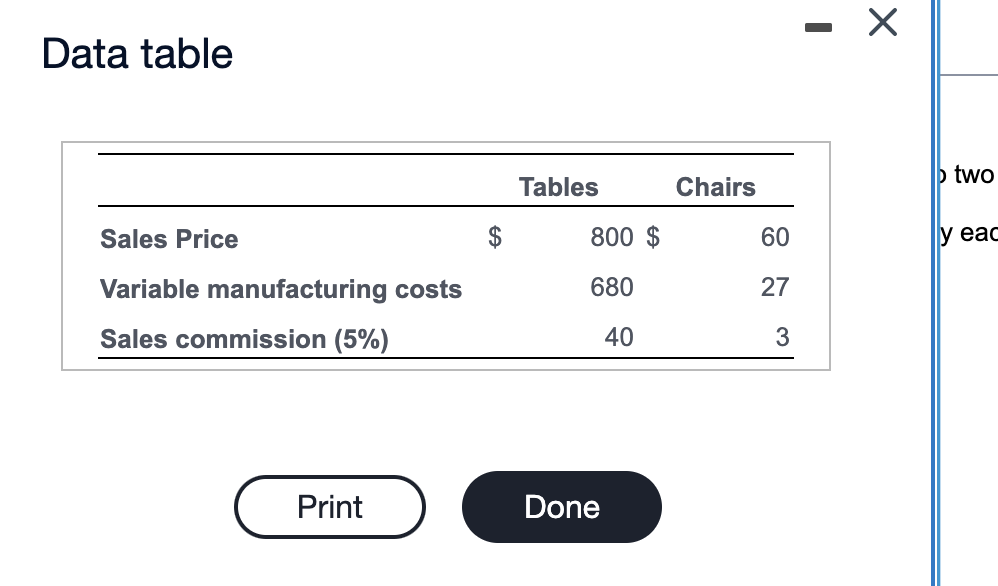This screenshot has width=998, height=586.
Task: Select the 60 chairs sales price value
Action: (777, 237)
